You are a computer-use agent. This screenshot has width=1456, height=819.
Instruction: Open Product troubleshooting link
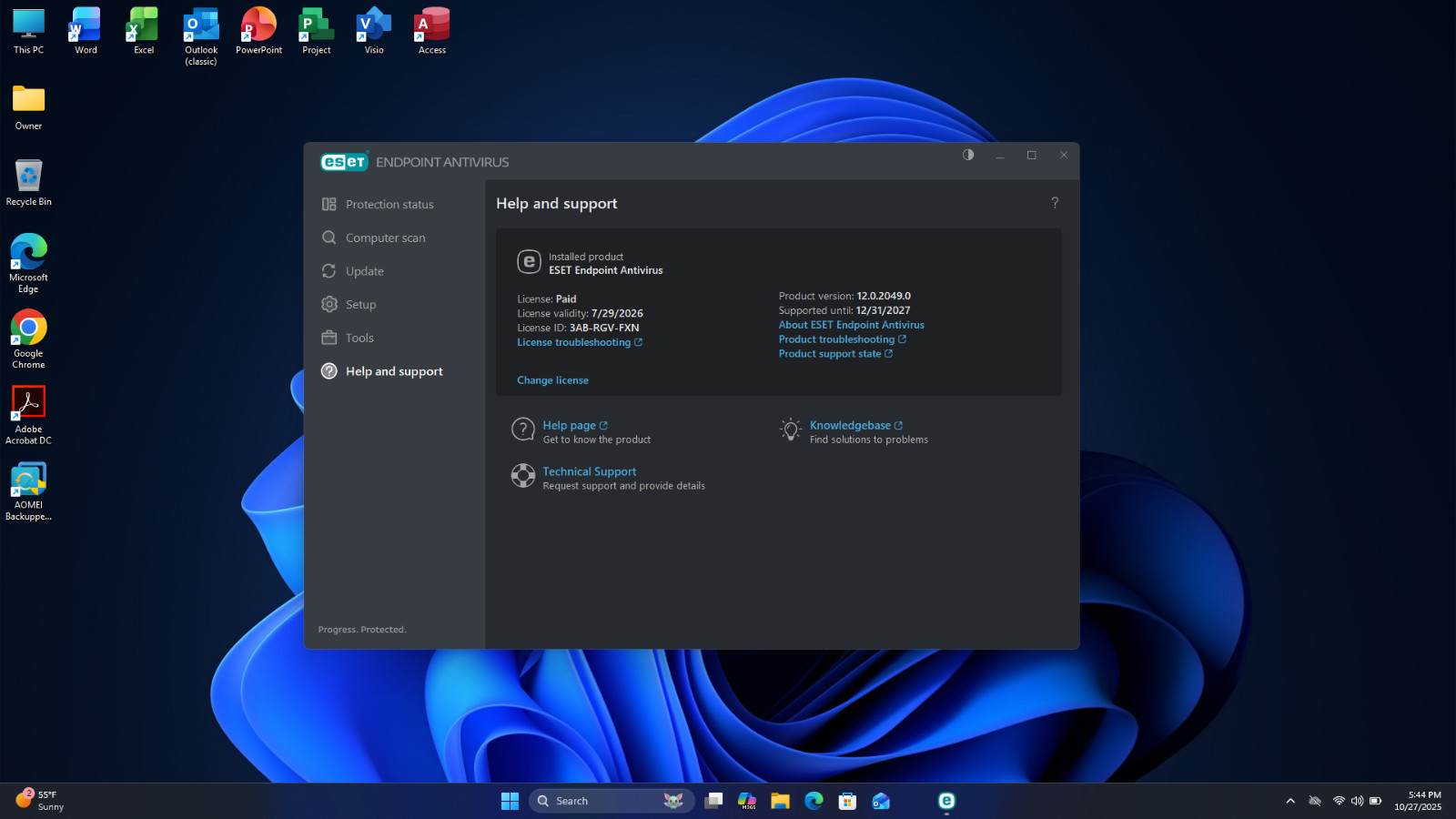pos(842,339)
